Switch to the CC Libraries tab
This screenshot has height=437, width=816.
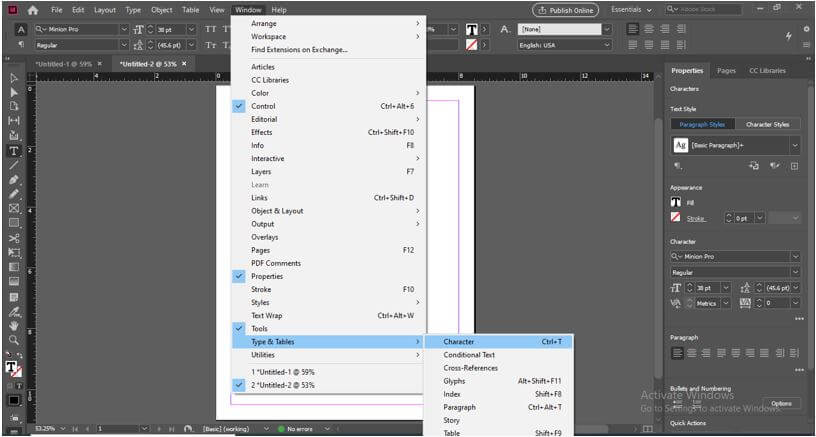pos(767,71)
